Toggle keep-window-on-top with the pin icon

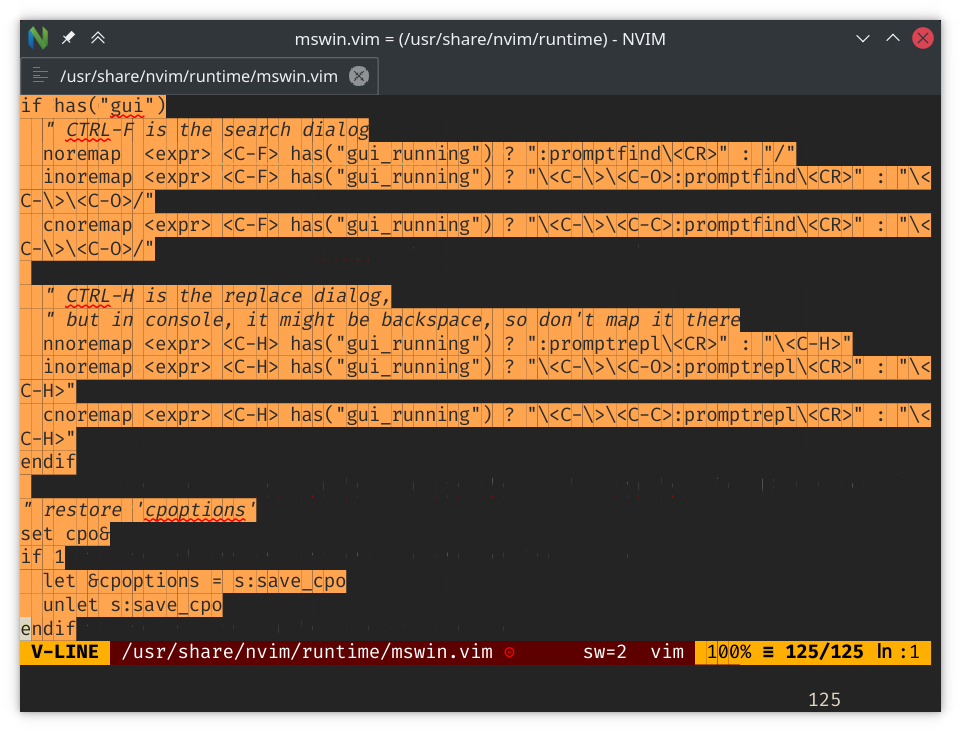(68, 38)
